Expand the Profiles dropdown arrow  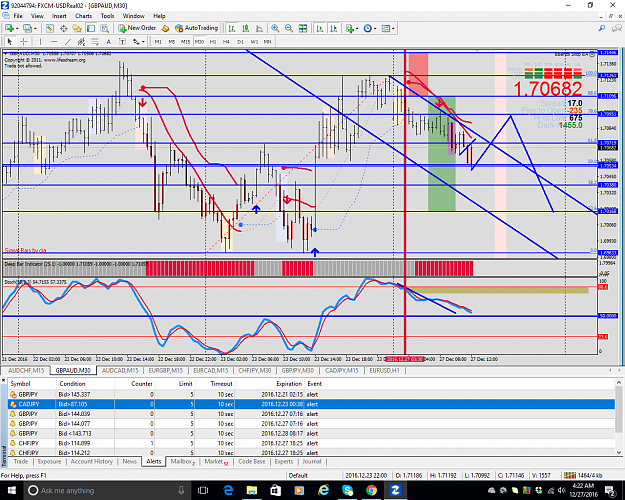[35, 29]
